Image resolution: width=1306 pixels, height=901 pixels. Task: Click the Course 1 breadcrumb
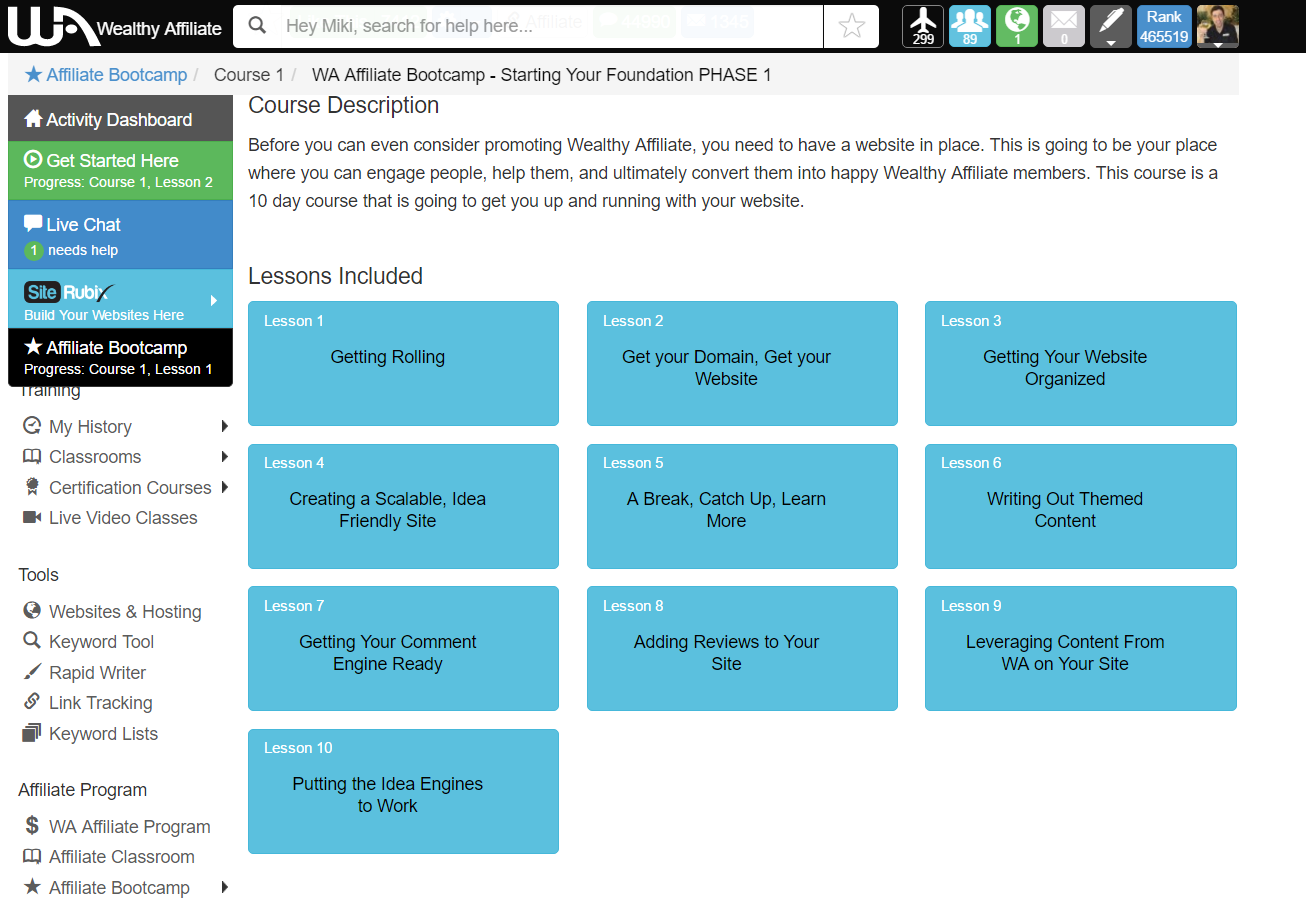249,75
